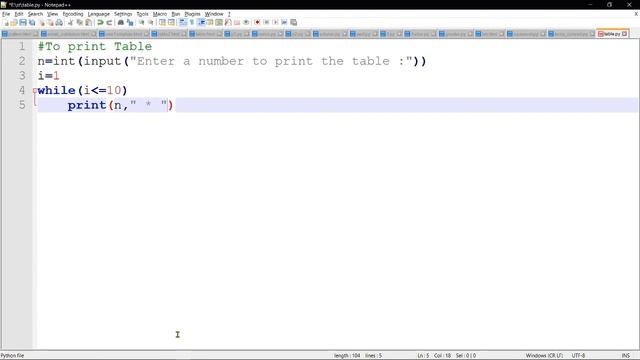The width and height of the screenshot is (640, 360).
Task: Click the Close document toolbar icon
Action: [x=42, y=22]
